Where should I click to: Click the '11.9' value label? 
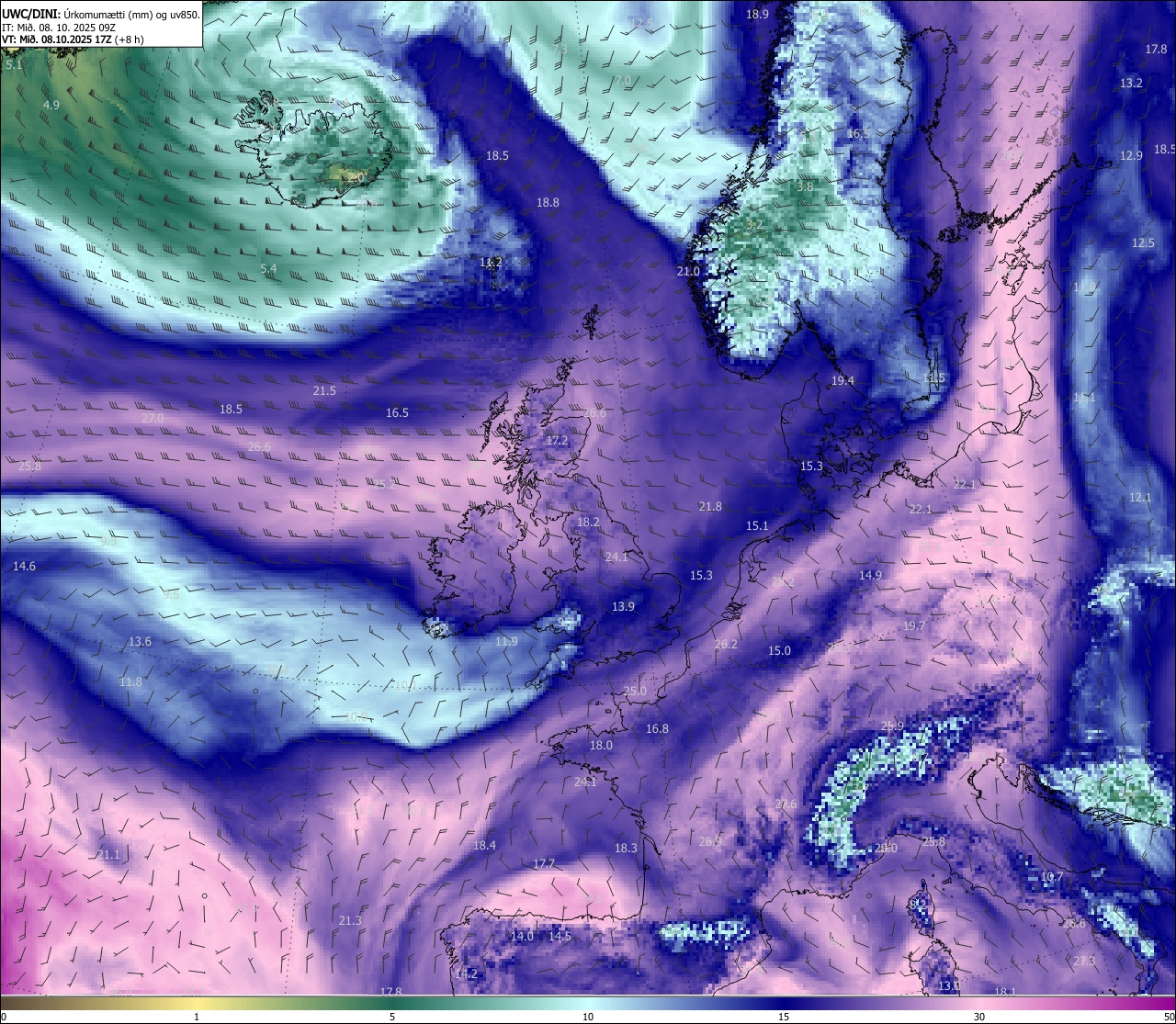[x=506, y=642]
